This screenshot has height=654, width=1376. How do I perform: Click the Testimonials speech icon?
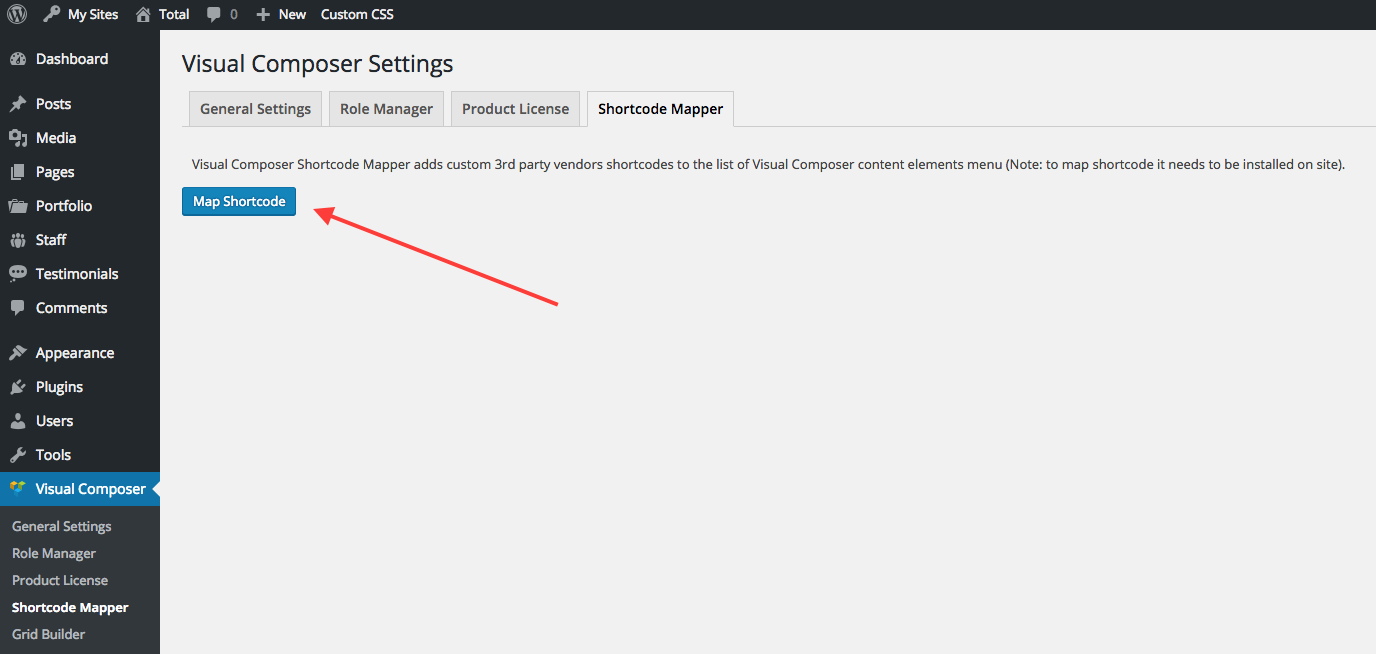[18, 274]
